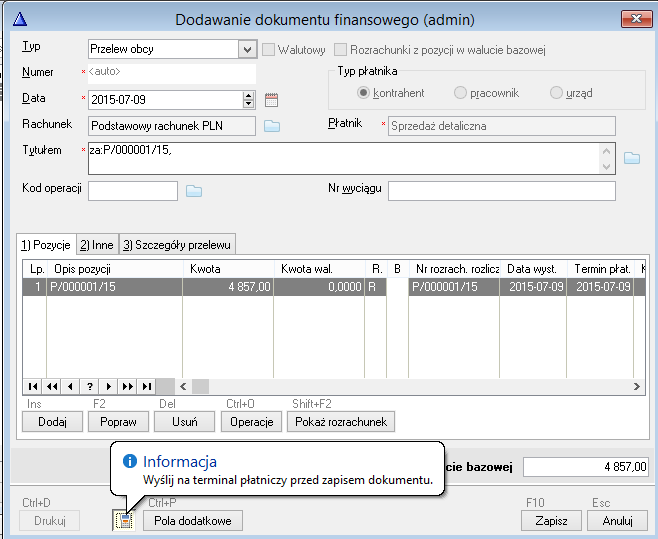The image size is (658, 539).
Task: Select the pracownik payer type
Action: [x=460, y=93]
